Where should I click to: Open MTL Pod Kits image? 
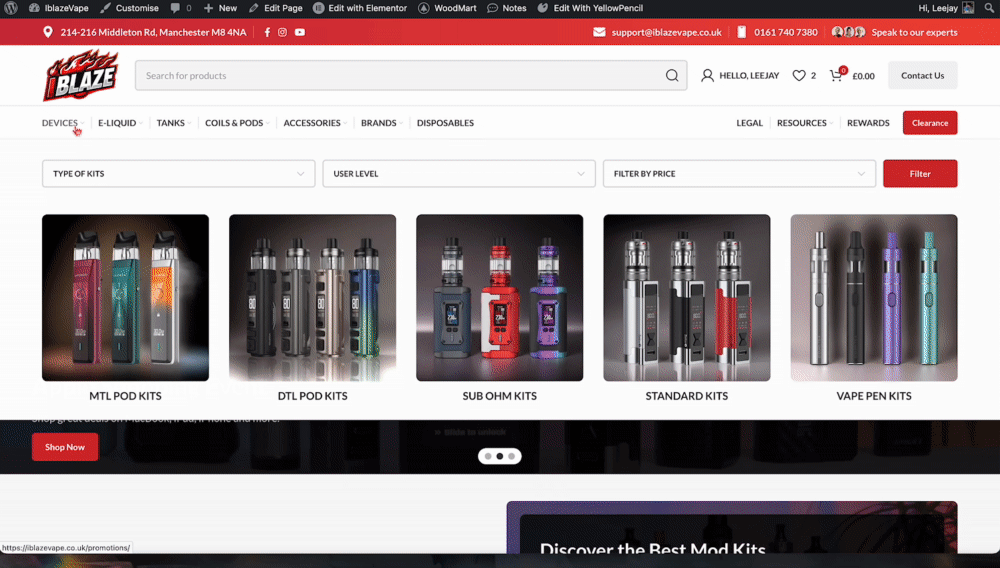point(125,298)
